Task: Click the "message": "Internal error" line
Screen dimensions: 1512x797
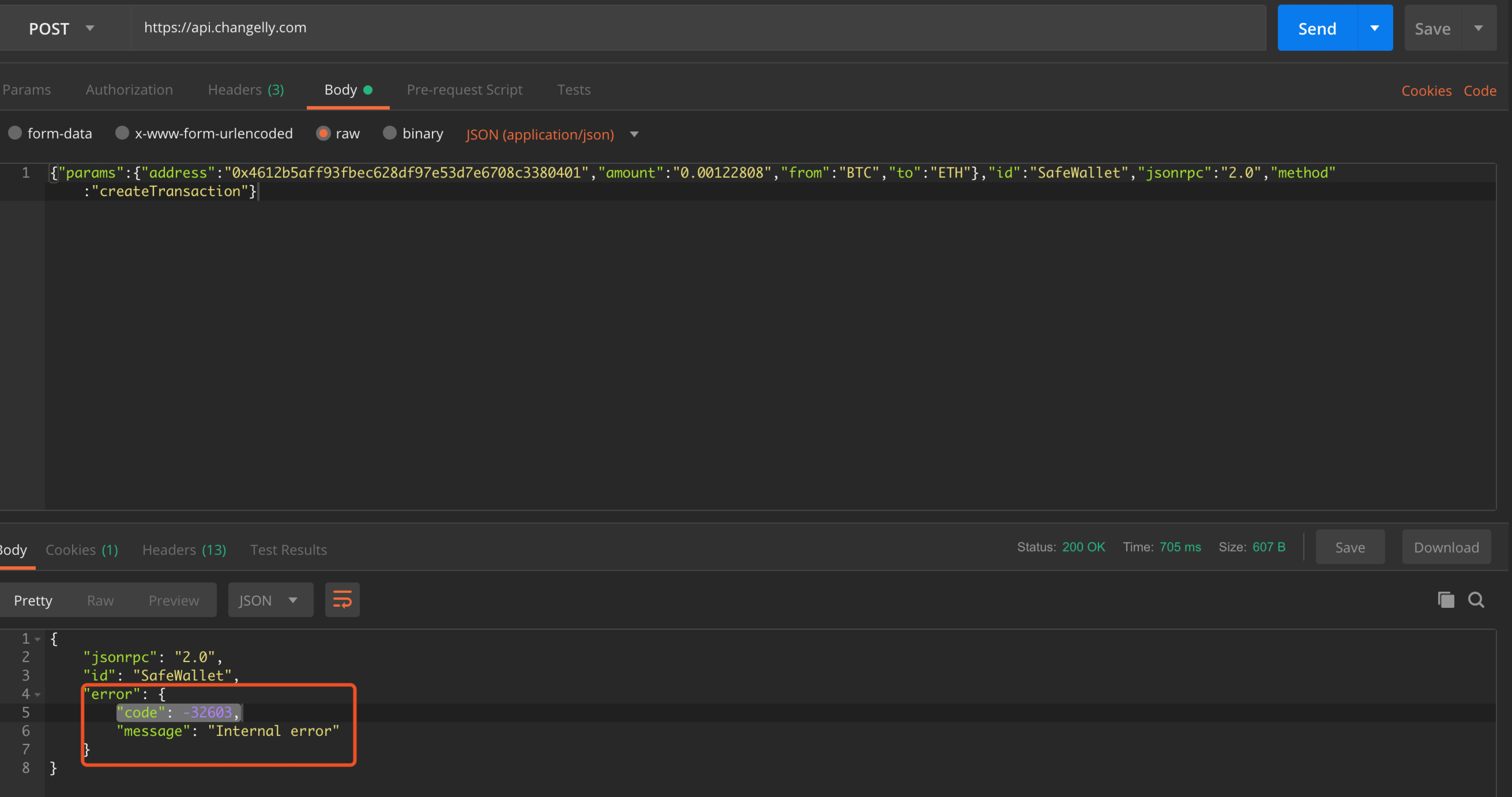Action: (228, 731)
